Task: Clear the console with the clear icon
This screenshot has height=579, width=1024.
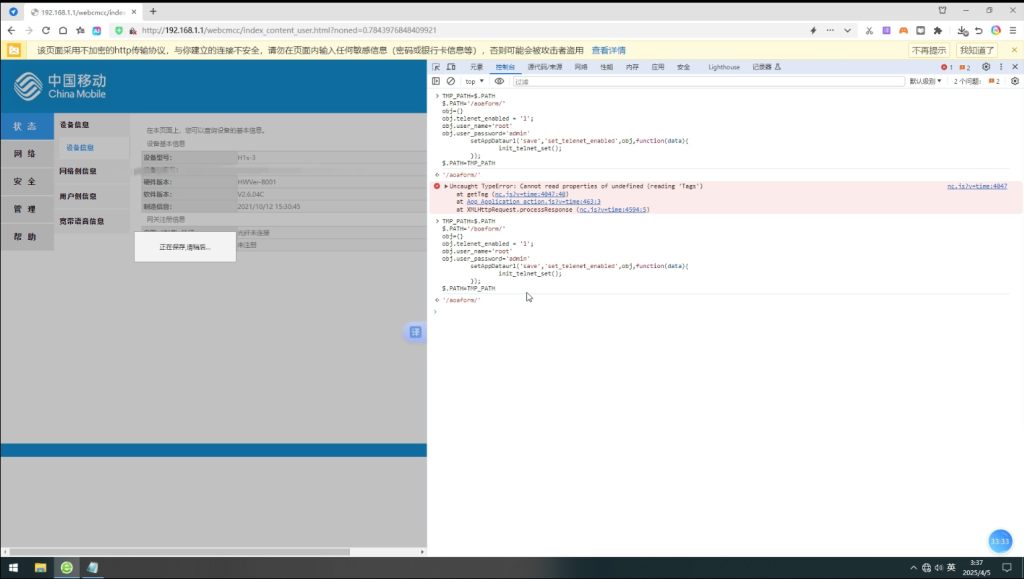Action: tap(450, 81)
